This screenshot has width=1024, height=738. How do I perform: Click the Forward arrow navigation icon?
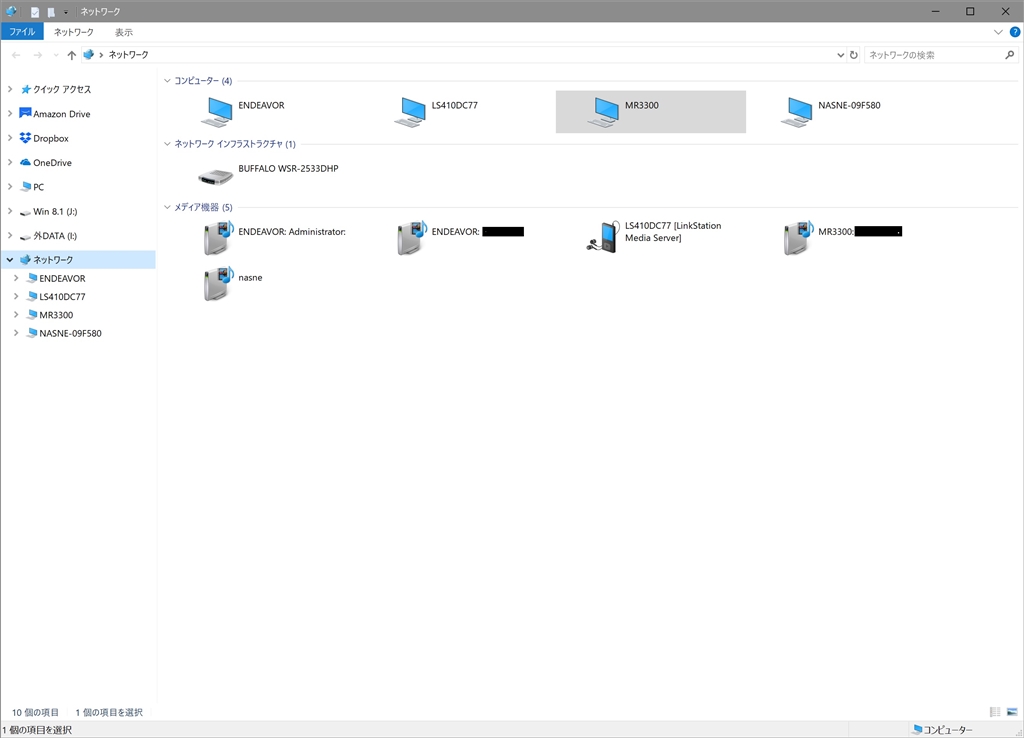coord(38,55)
